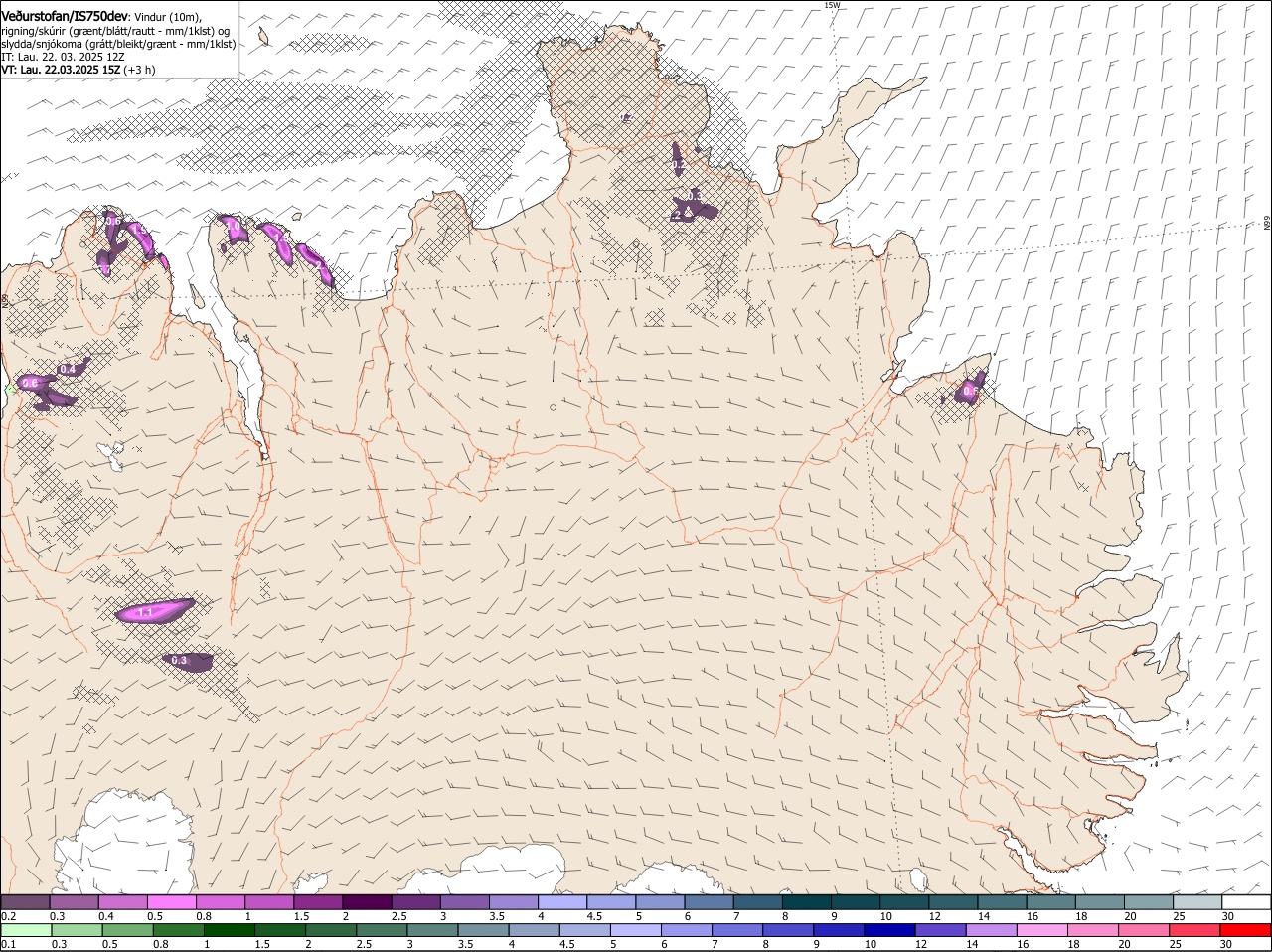Pick the snow scale swatch starting at 0.8
The image size is (1272, 952).
[x=220, y=902]
